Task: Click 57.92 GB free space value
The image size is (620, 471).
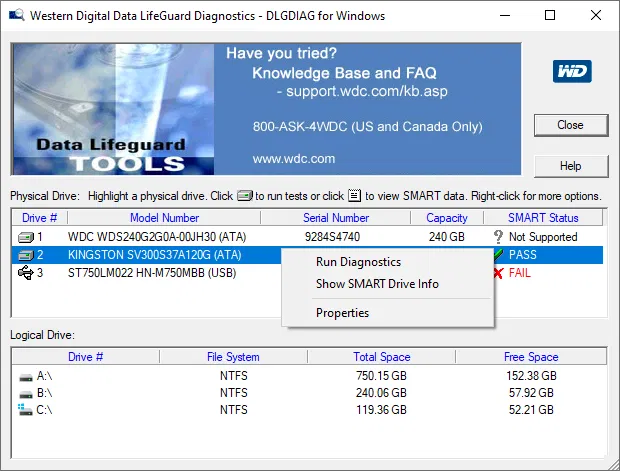Action: [x=531, y=393]
